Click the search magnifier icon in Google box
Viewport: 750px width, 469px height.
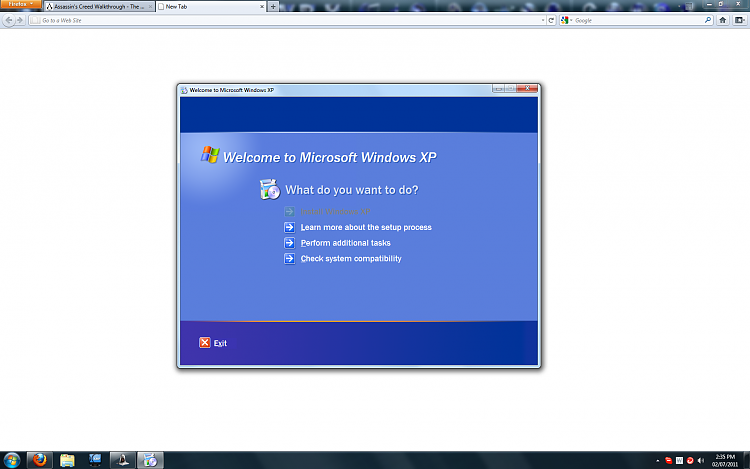708,20
